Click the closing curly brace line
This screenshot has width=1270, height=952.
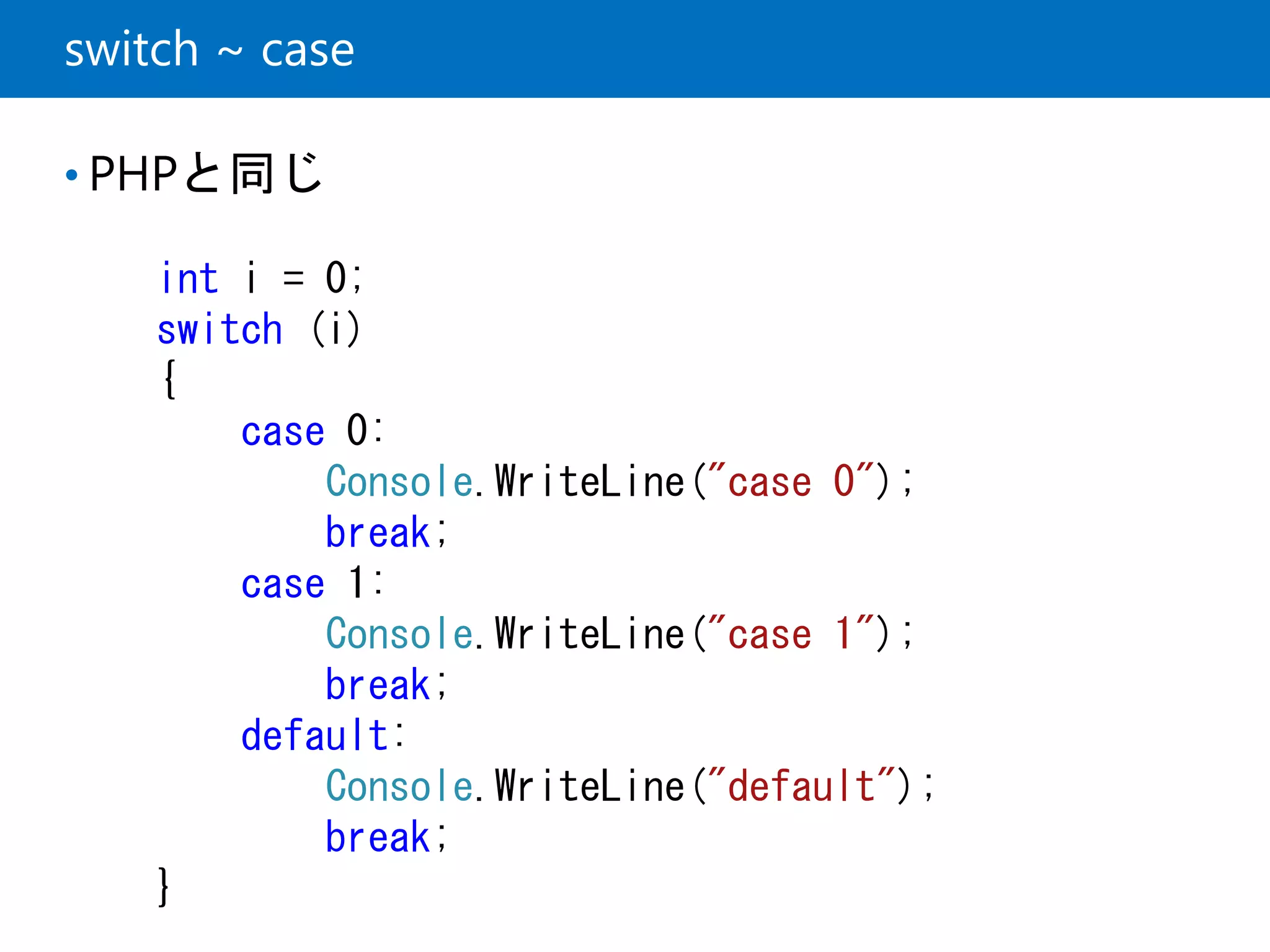pos(163,888)
